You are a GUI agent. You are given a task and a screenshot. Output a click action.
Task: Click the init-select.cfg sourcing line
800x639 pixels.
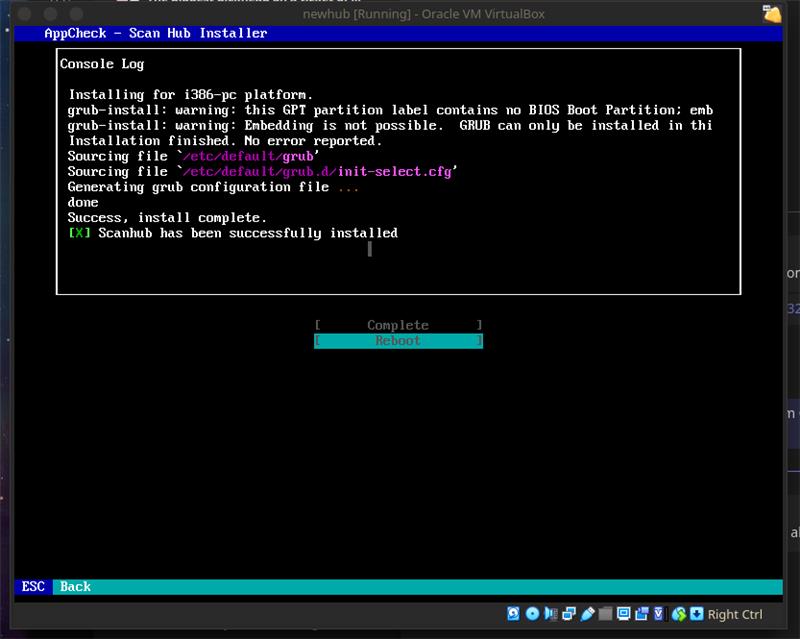coord(262,171)
